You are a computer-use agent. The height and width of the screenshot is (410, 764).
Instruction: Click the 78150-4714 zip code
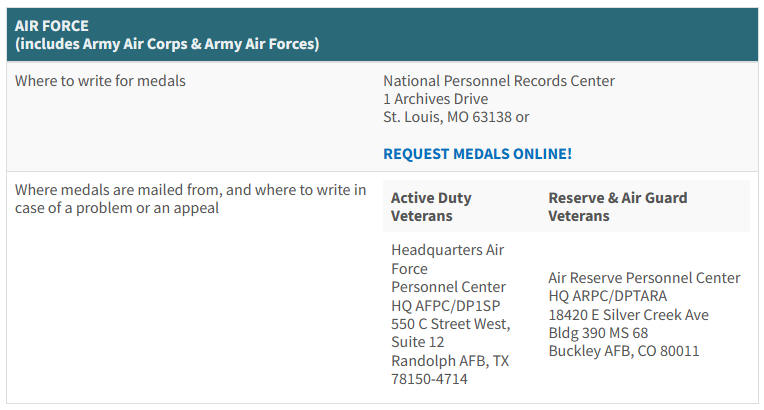click(x=429, y=379)
